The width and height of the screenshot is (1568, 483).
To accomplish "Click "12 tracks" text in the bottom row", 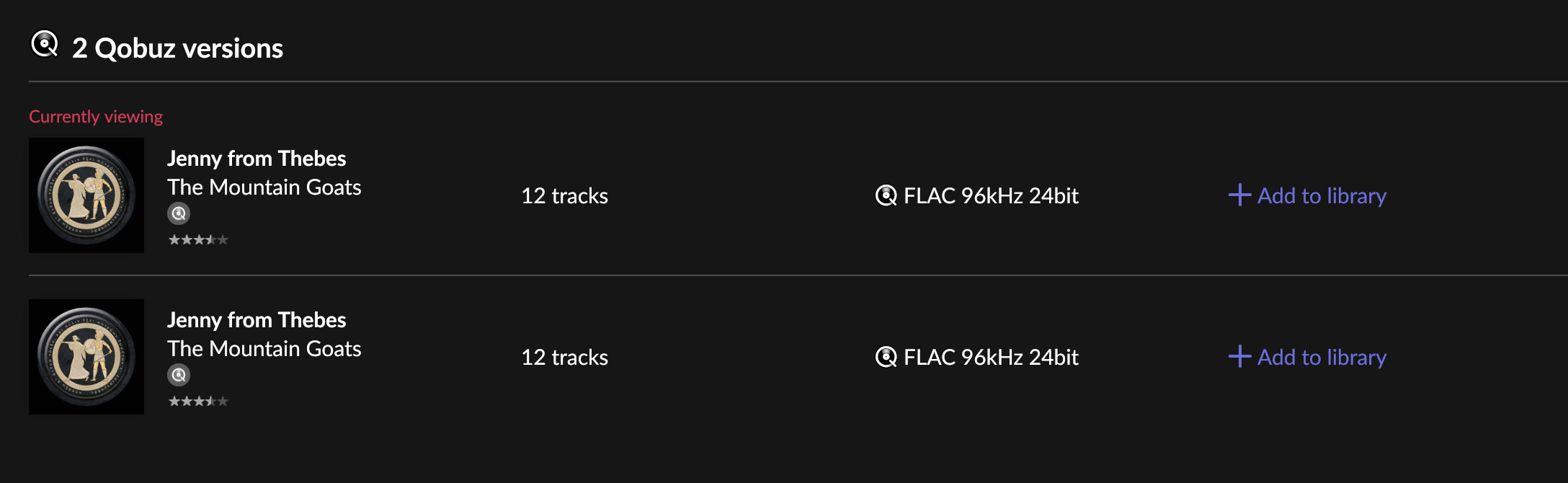I will tap(564, 358).
